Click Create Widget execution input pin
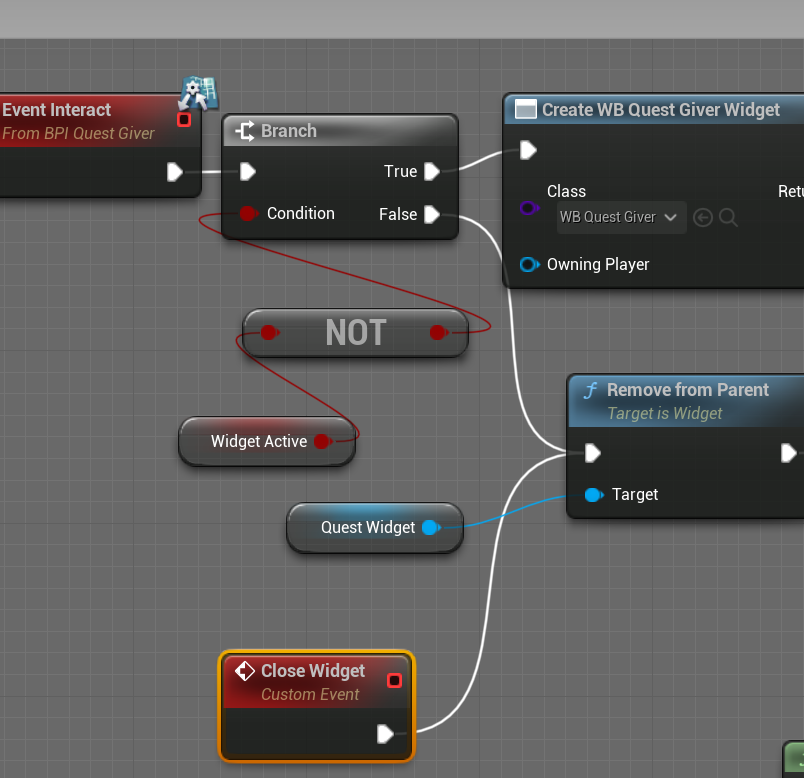Image resolution: width=804 pixels, height=778 pixels. [528, 150]
